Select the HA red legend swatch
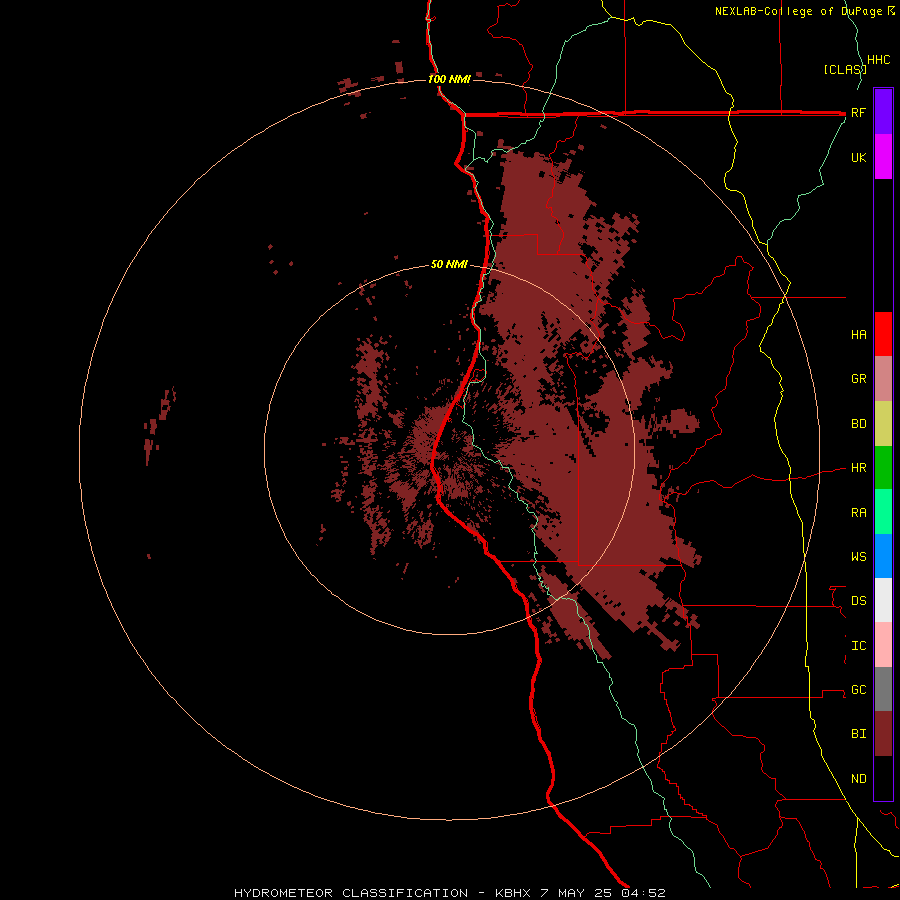This screenshot has width=900, height=900. point(883,334)
